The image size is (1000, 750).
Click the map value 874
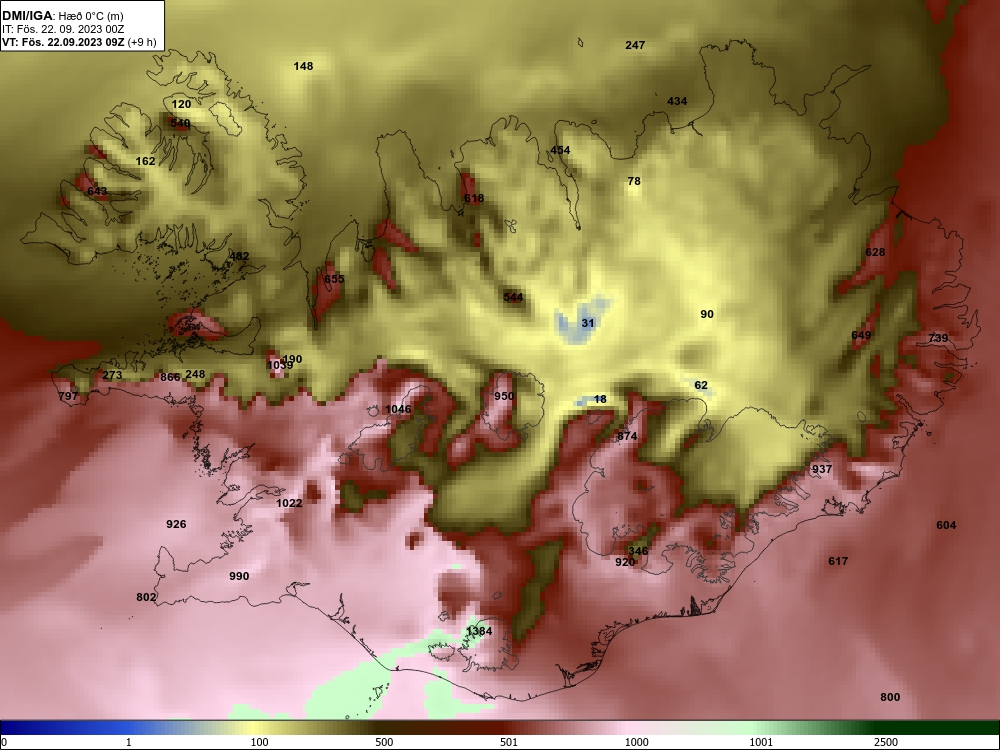[627, 436]
